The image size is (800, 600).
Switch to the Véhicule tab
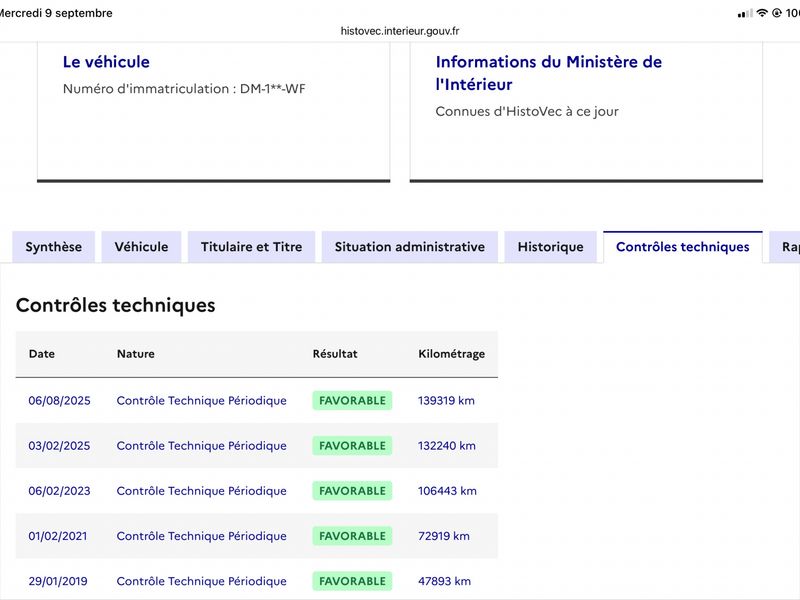click(x=141, y=247)
